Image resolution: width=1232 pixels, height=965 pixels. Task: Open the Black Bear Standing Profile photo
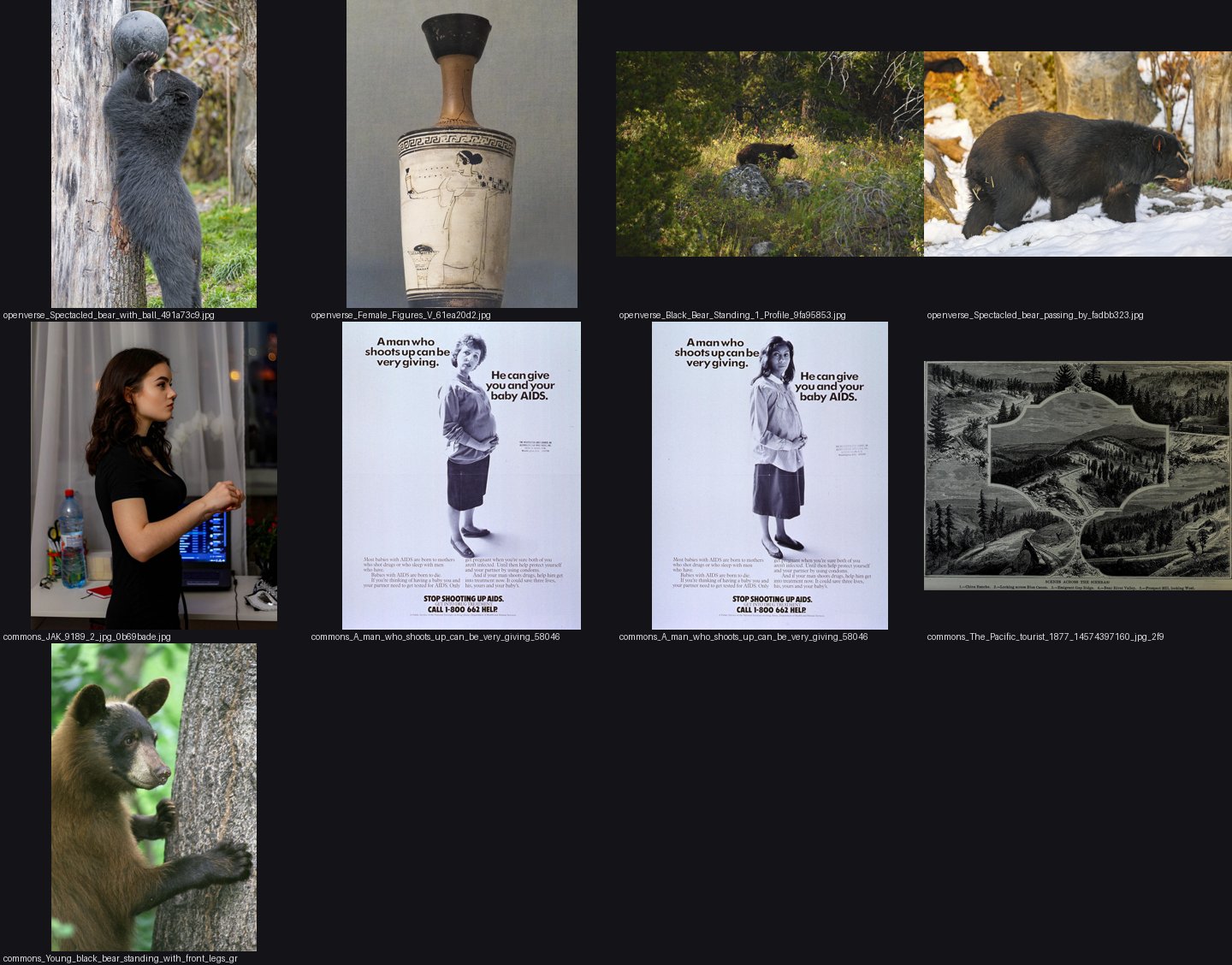coord(770,154)
